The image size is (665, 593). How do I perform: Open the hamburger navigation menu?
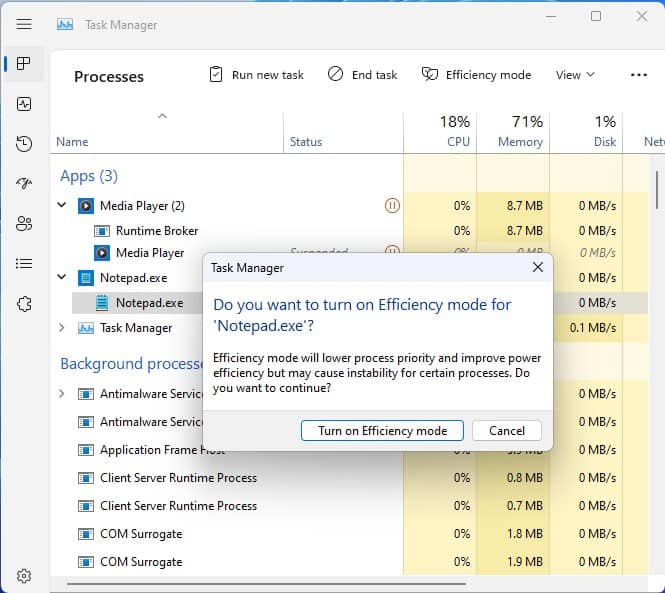tap(24, 24)
